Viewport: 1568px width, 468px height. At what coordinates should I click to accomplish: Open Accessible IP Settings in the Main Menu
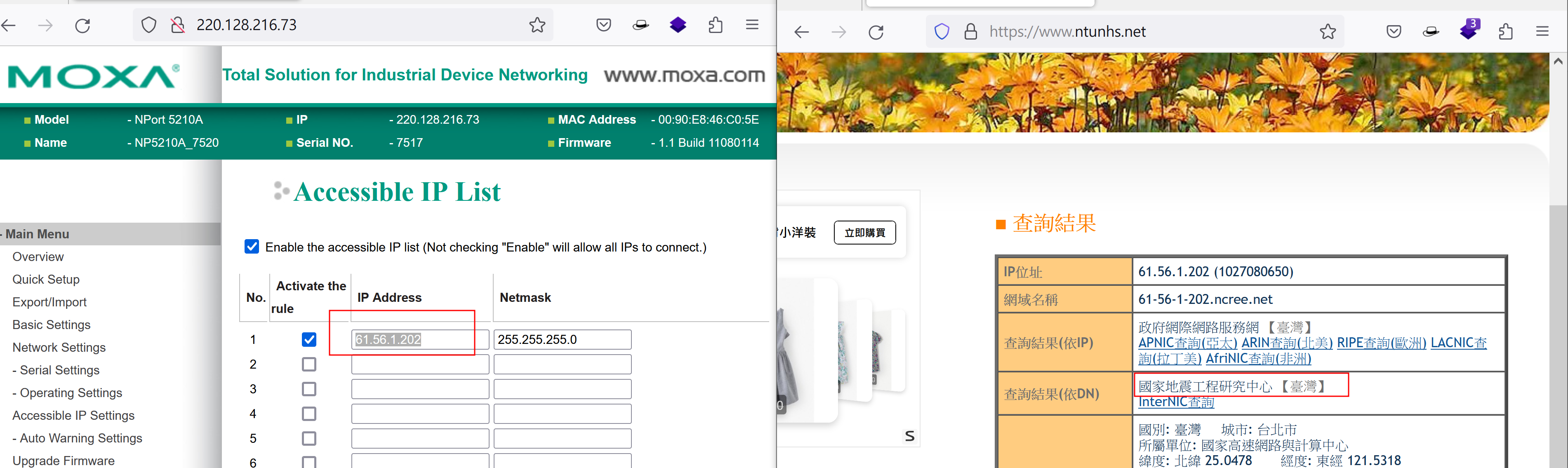73,416
